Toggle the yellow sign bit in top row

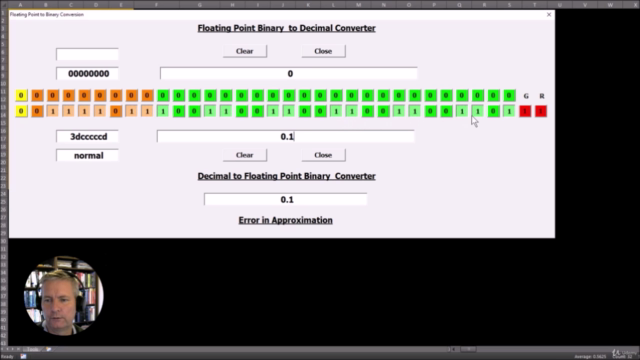(x=21, y=96)
